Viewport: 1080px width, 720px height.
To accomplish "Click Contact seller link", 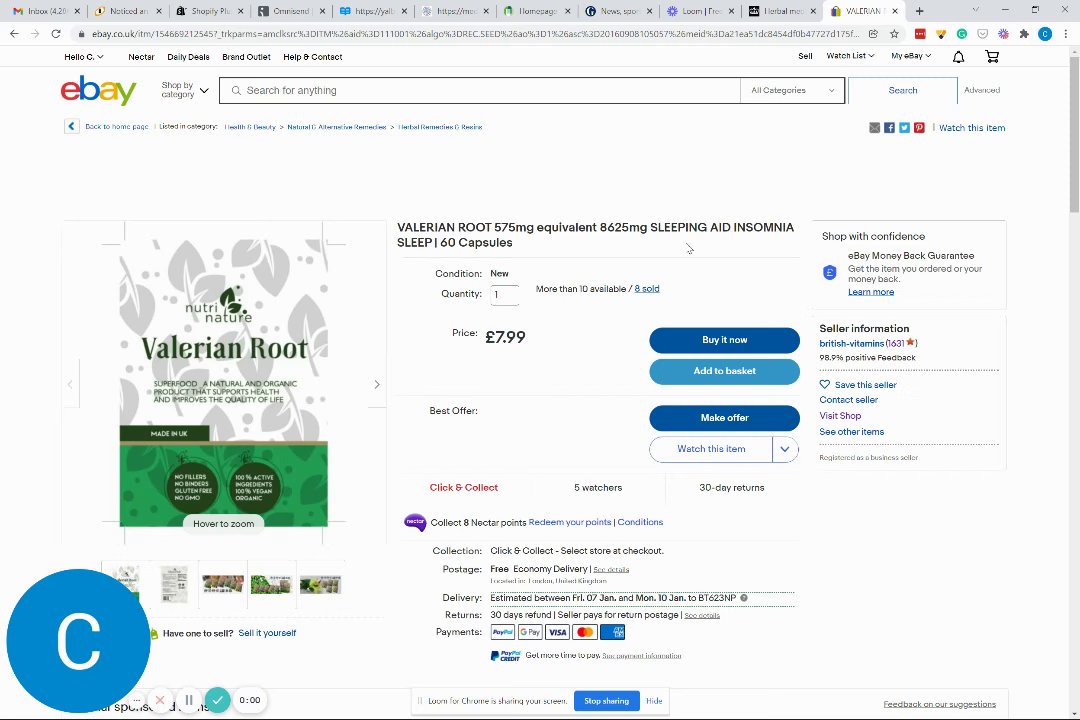I will 849,400.
